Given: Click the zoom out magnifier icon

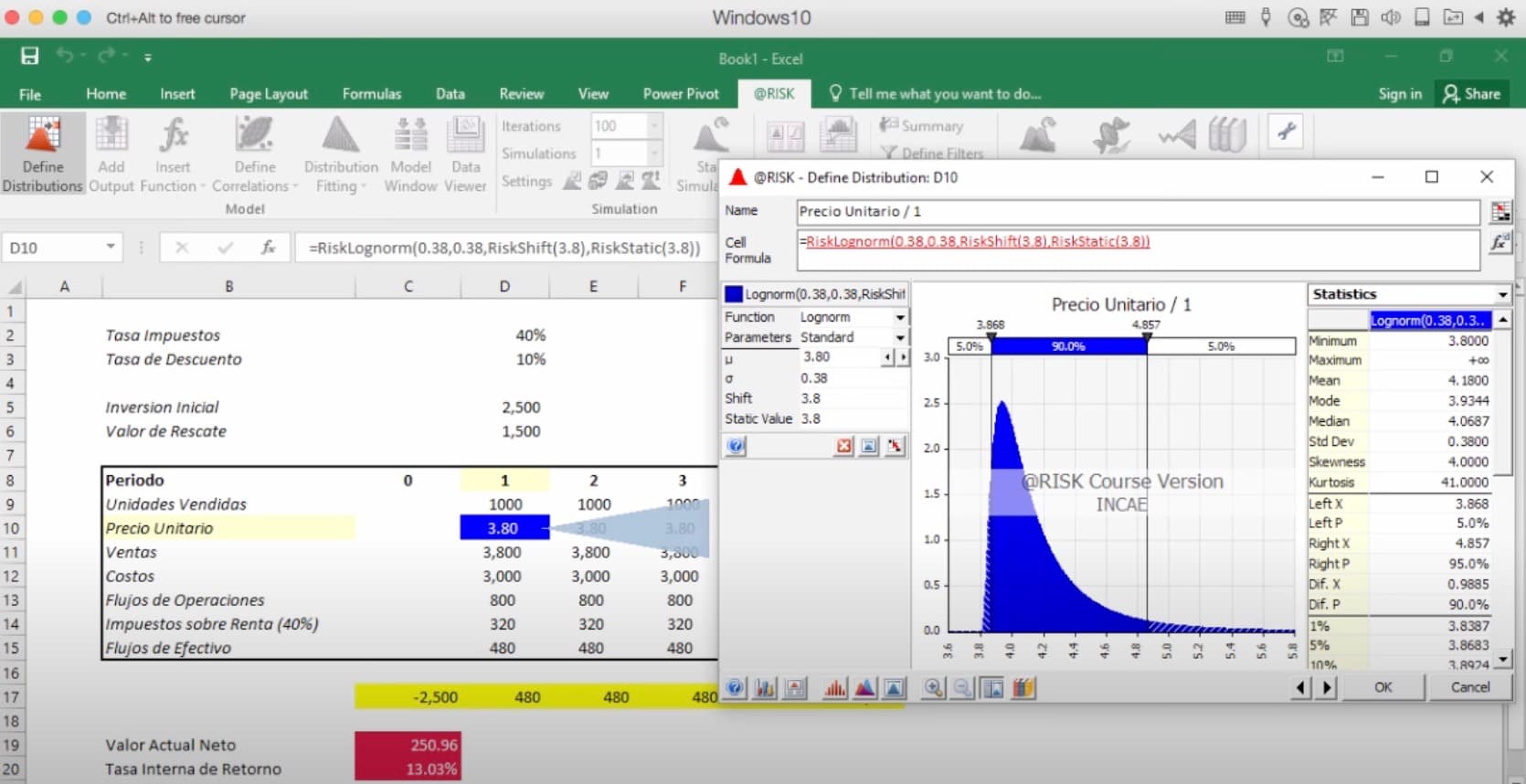Looking at the screenshot, I should pos(963,688).
